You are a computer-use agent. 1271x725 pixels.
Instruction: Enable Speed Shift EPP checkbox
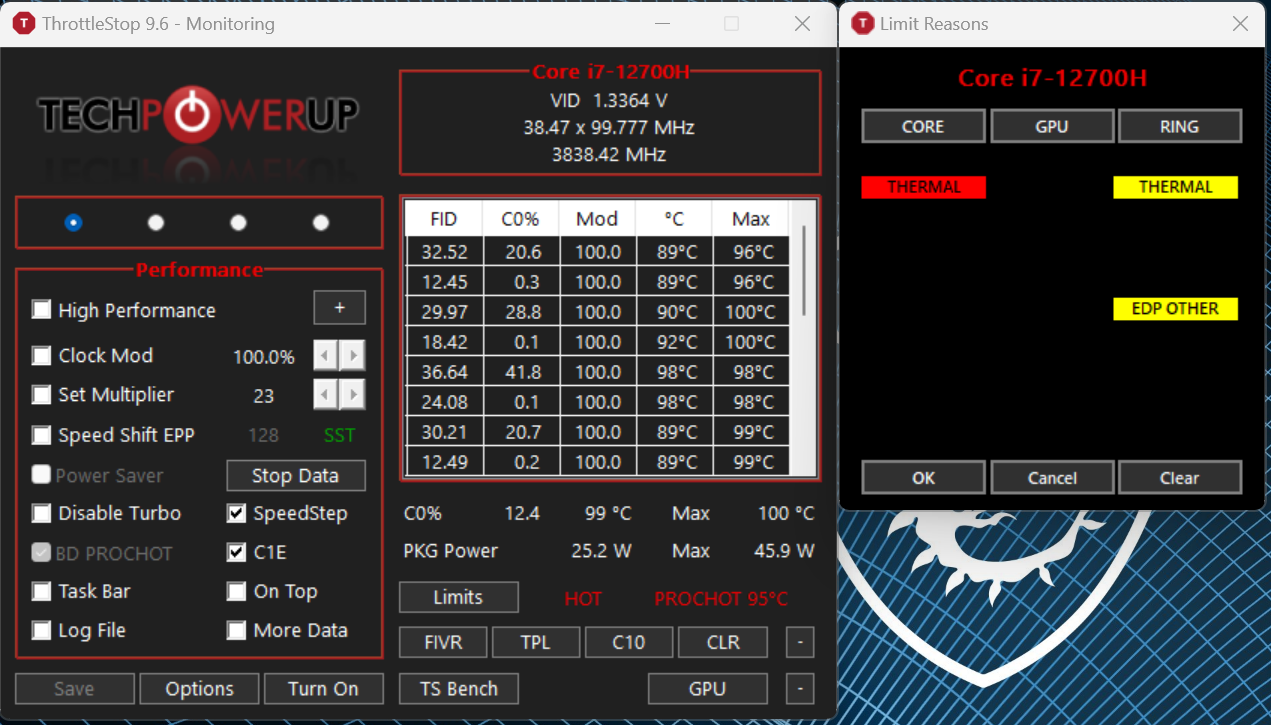41,435
